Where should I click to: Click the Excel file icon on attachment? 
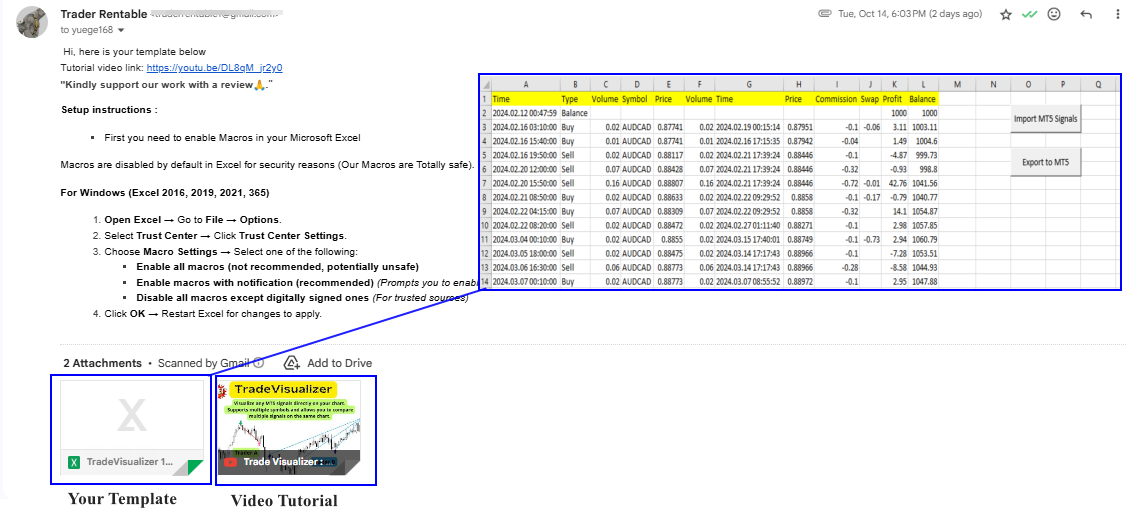click(x=74, y=462)
